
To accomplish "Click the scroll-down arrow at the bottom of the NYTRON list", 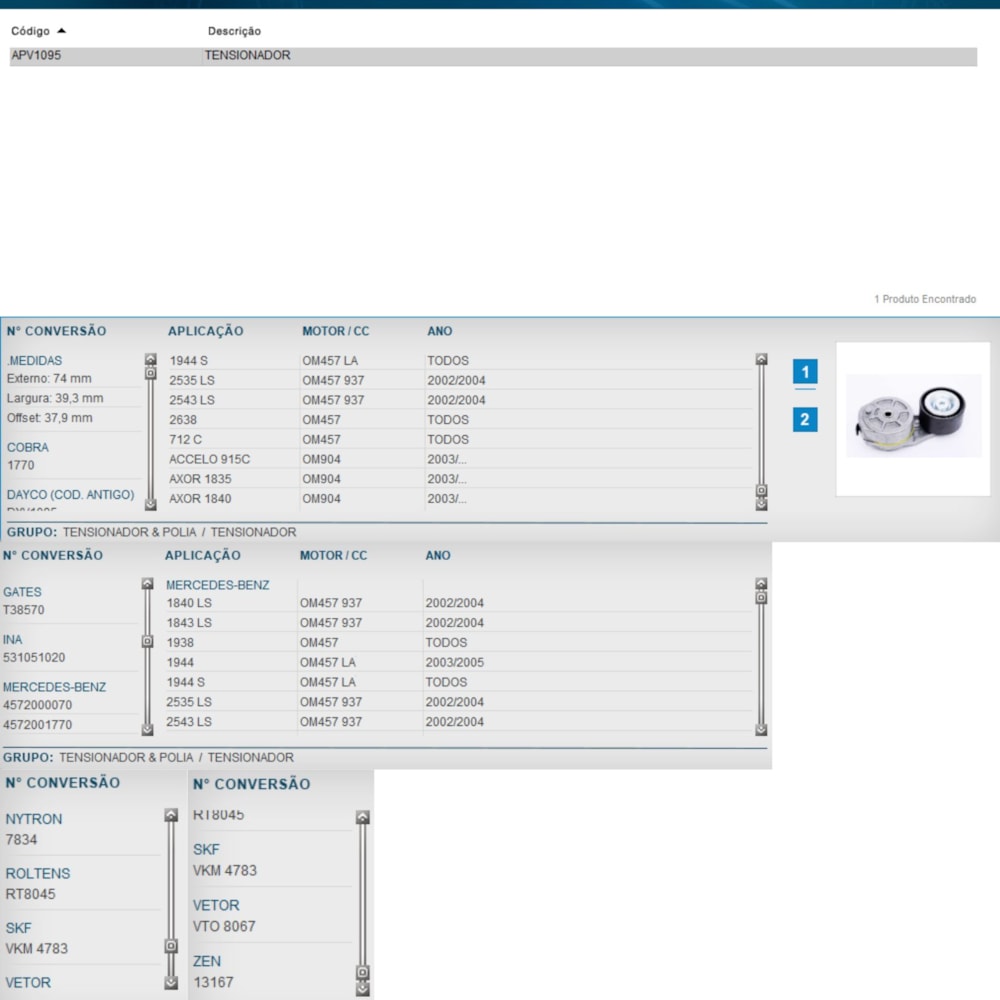I will pyautogui.click(x=171, y=983).
